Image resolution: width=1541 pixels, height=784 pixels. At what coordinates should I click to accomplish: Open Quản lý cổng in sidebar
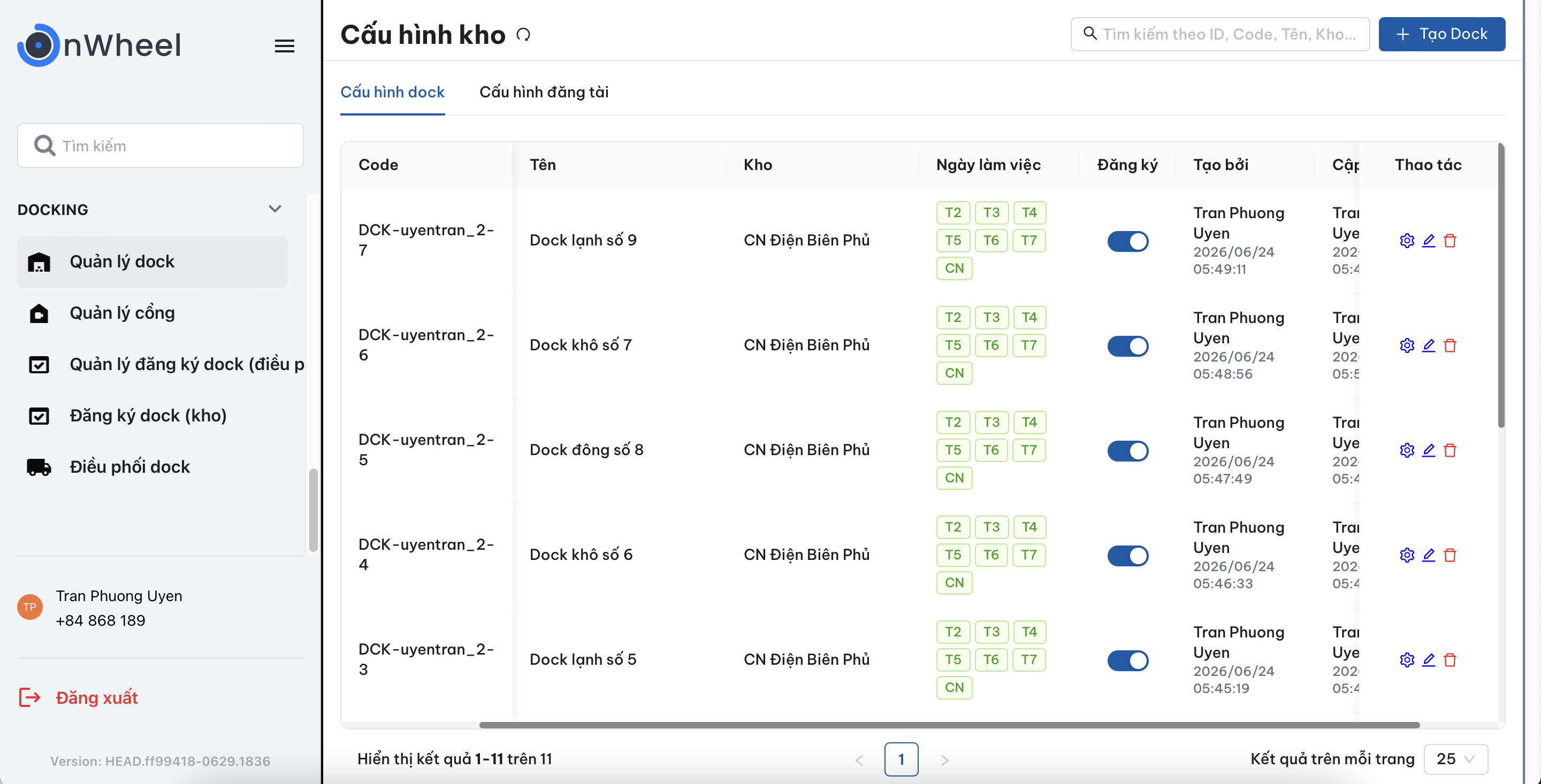[x=152, y=313]
